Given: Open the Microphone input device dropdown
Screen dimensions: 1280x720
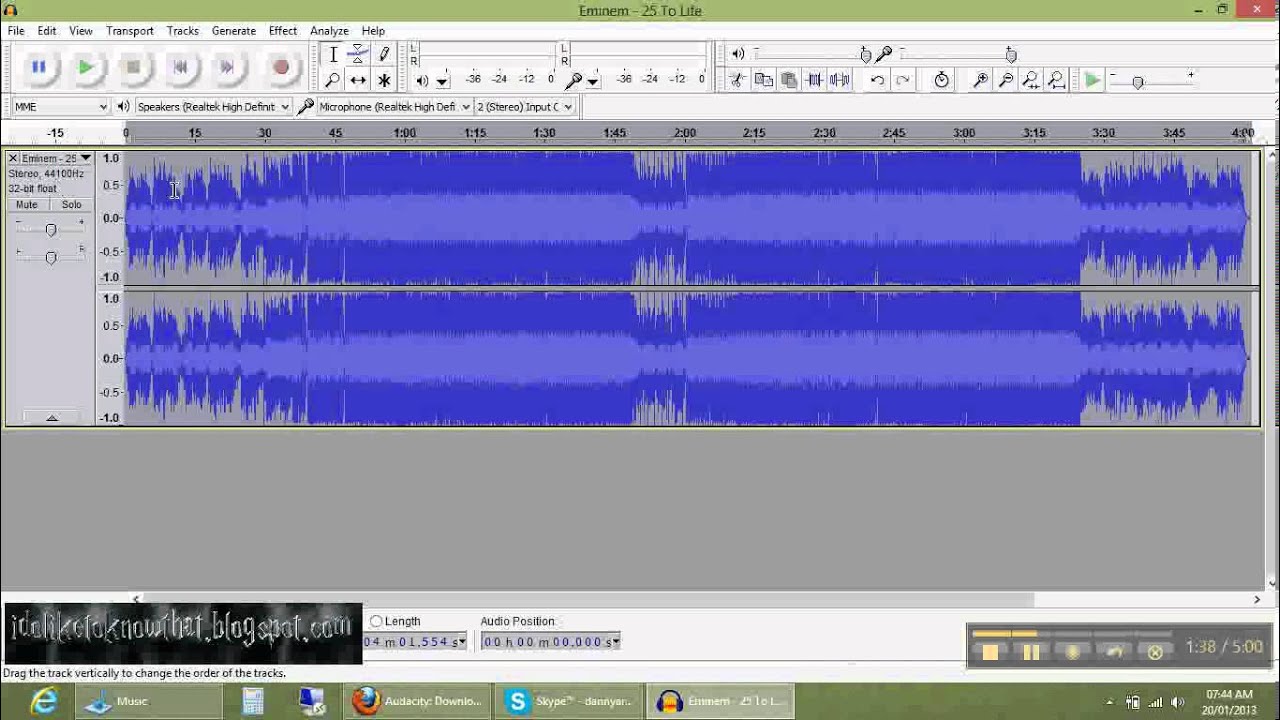Looking at the screenshot, I should pos(395,106).
